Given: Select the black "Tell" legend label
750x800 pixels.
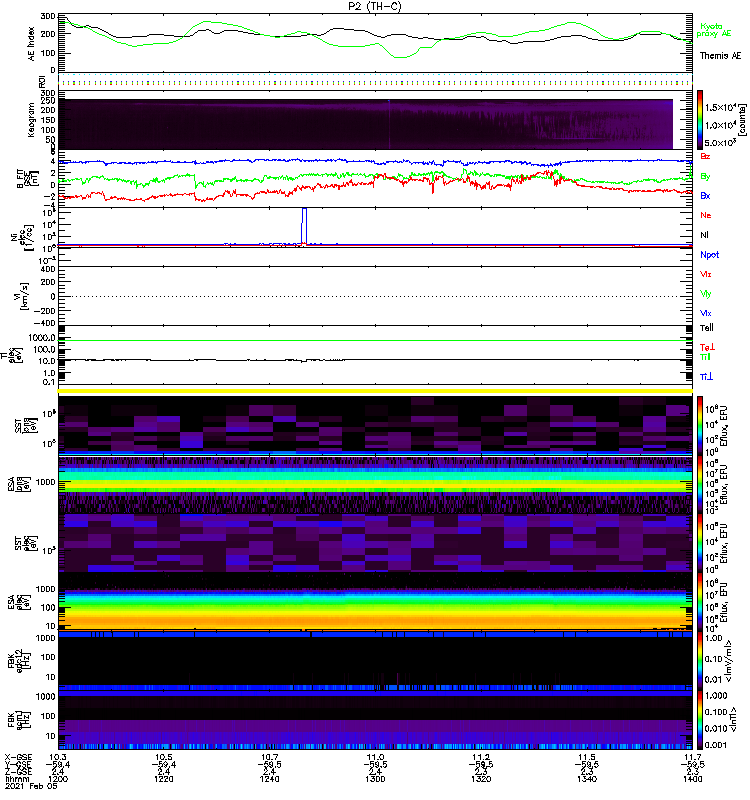Looking at the screenshot, I should click(707, 328).
